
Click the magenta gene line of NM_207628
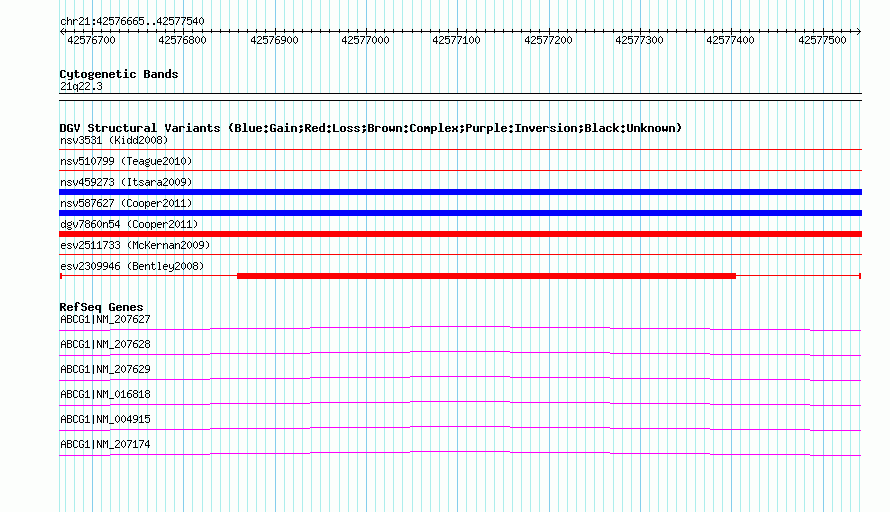pos(460,351)
